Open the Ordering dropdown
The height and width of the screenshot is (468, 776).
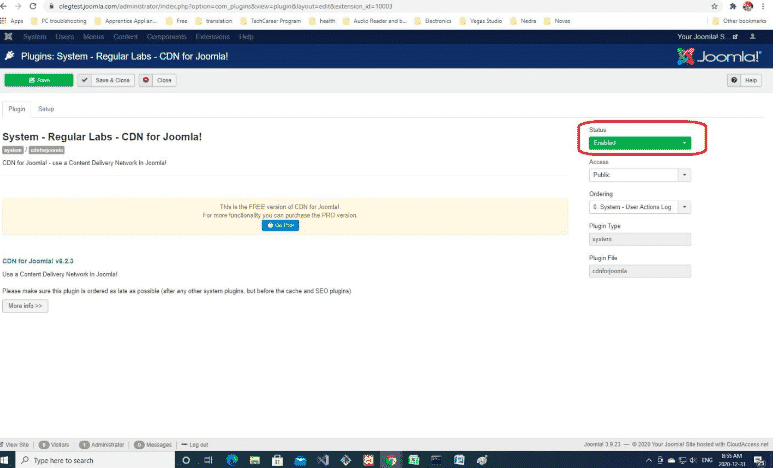(x=639, y=207)
